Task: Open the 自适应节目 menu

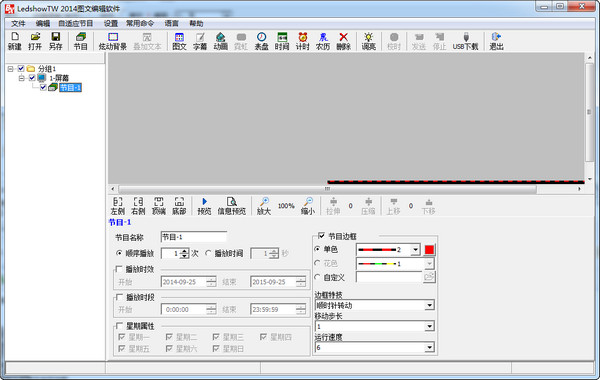Action: tap(76, 24)
